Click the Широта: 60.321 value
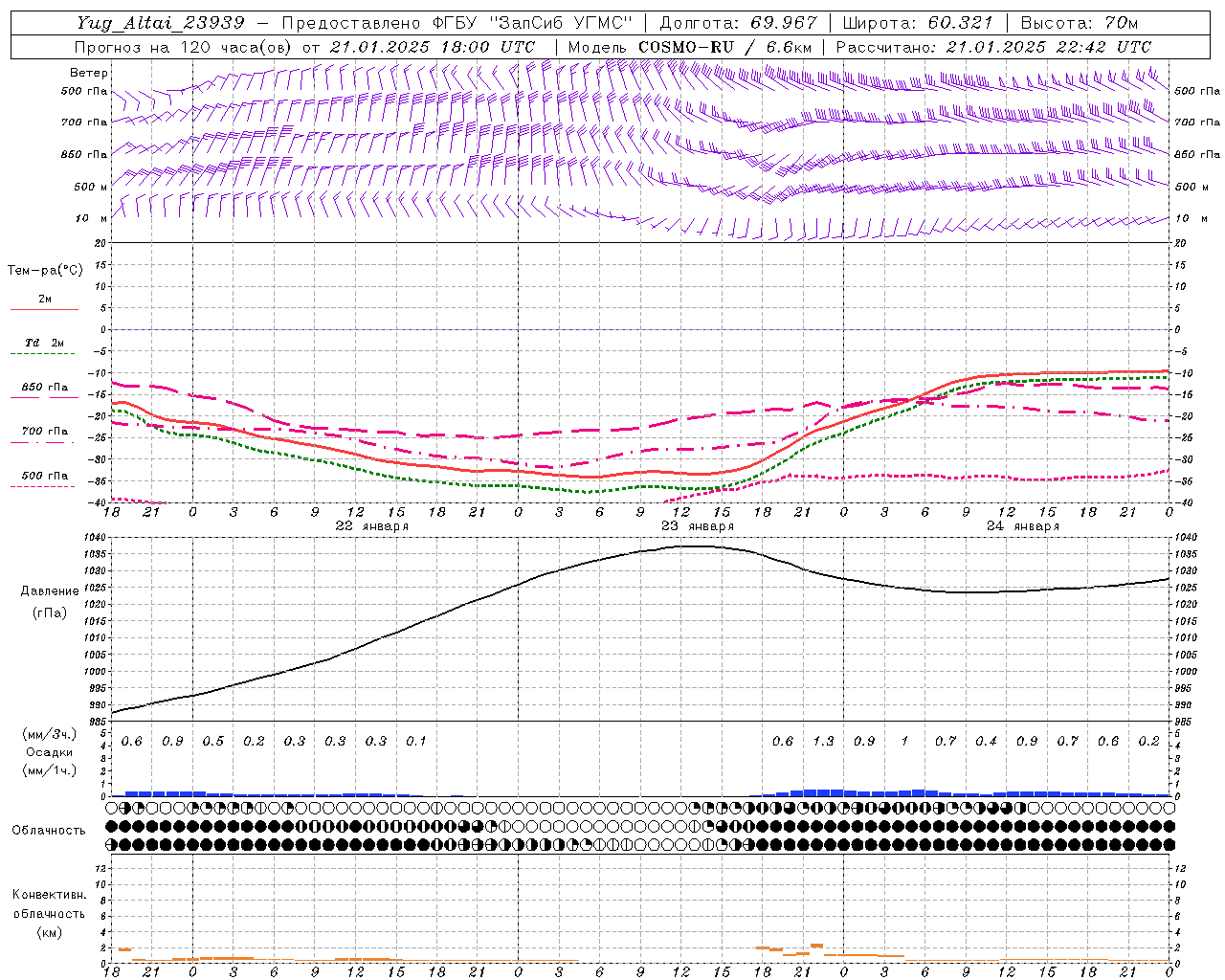1225x980 pixels. (x=919, y=23)
